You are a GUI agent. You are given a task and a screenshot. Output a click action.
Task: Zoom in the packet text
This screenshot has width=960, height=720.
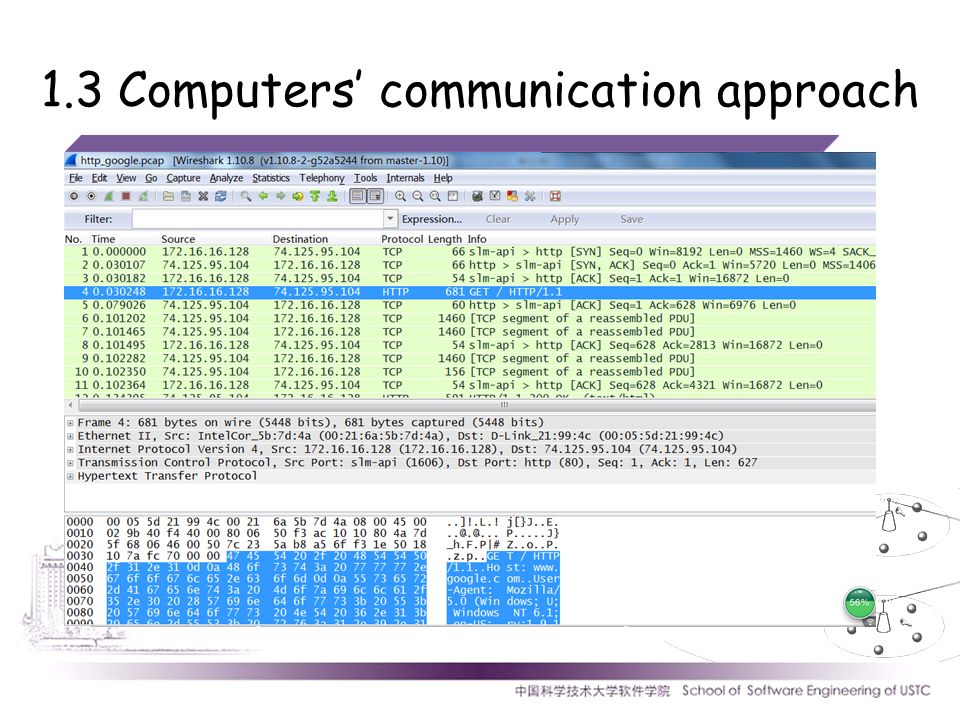[x=400, y=196]
